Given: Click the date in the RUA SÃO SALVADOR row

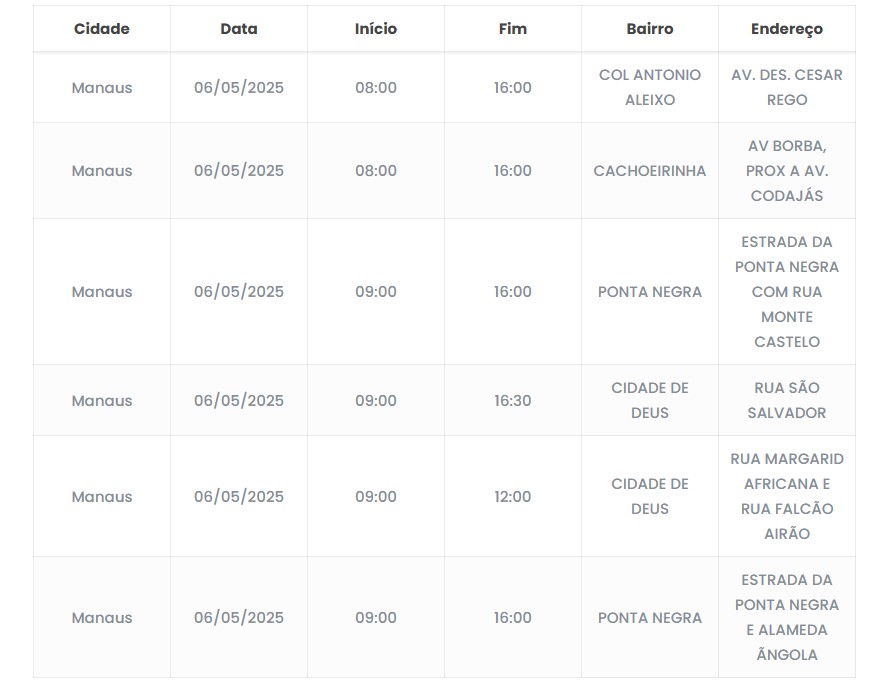Looking at the screenshot, I should point(239,400).
